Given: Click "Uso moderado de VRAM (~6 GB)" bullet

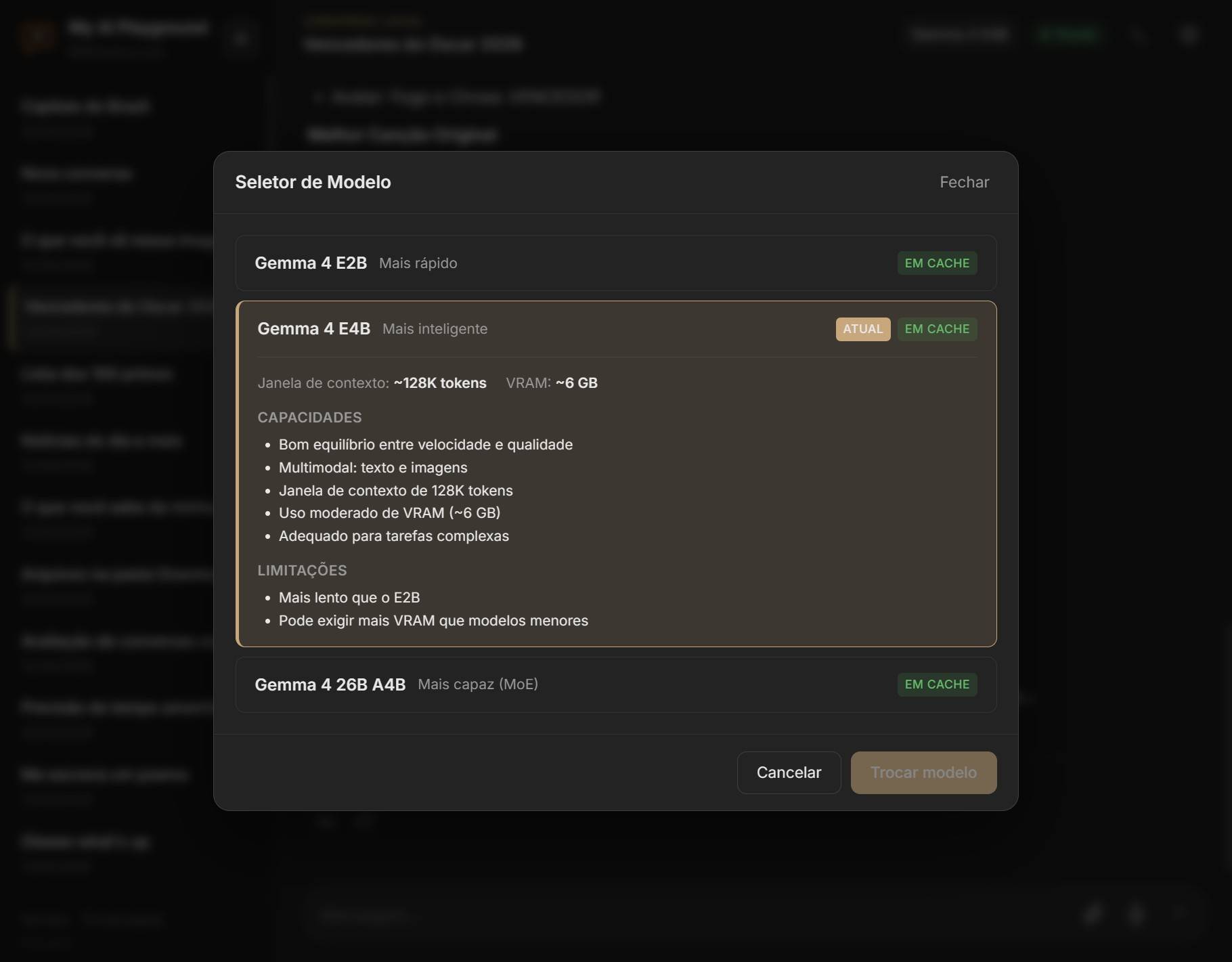Looking at the screenshot, I should click(x=390, y=513).
